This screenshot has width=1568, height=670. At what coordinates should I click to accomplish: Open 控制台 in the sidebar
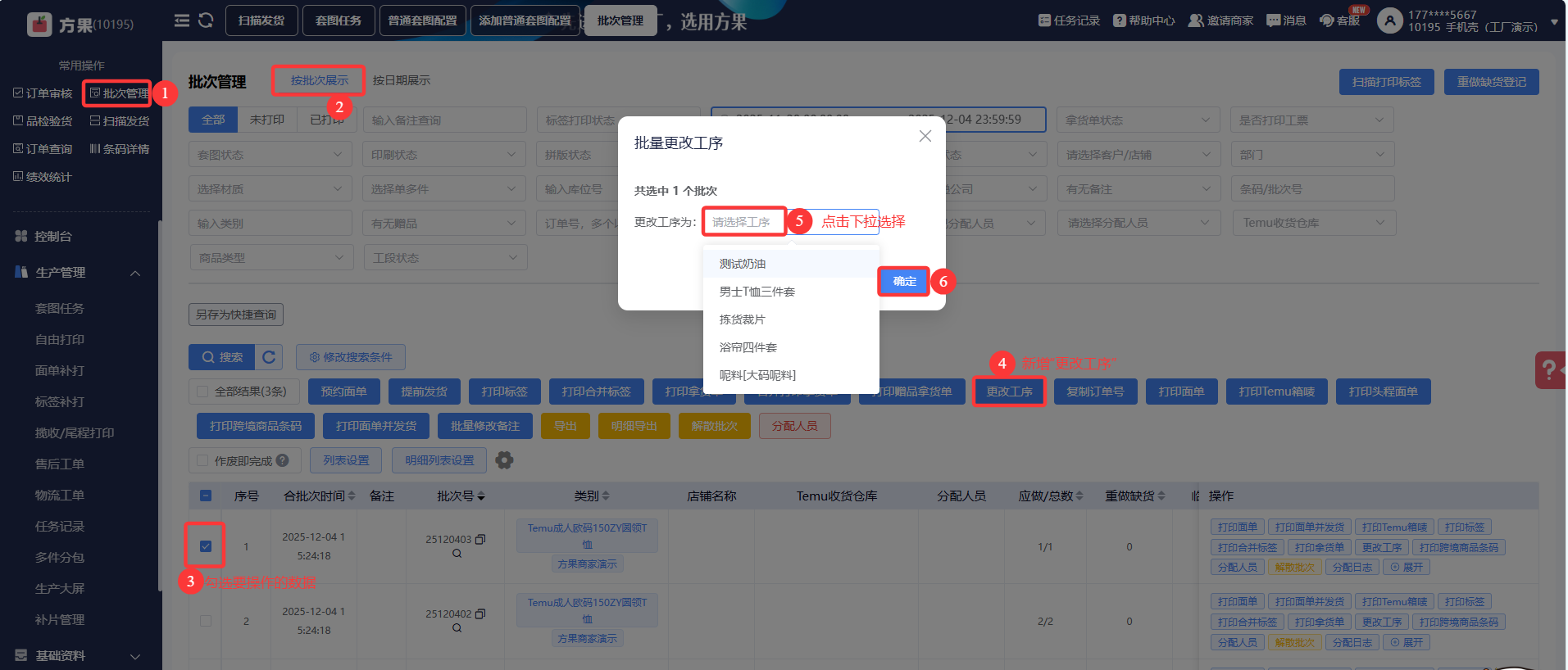point(53,236)
